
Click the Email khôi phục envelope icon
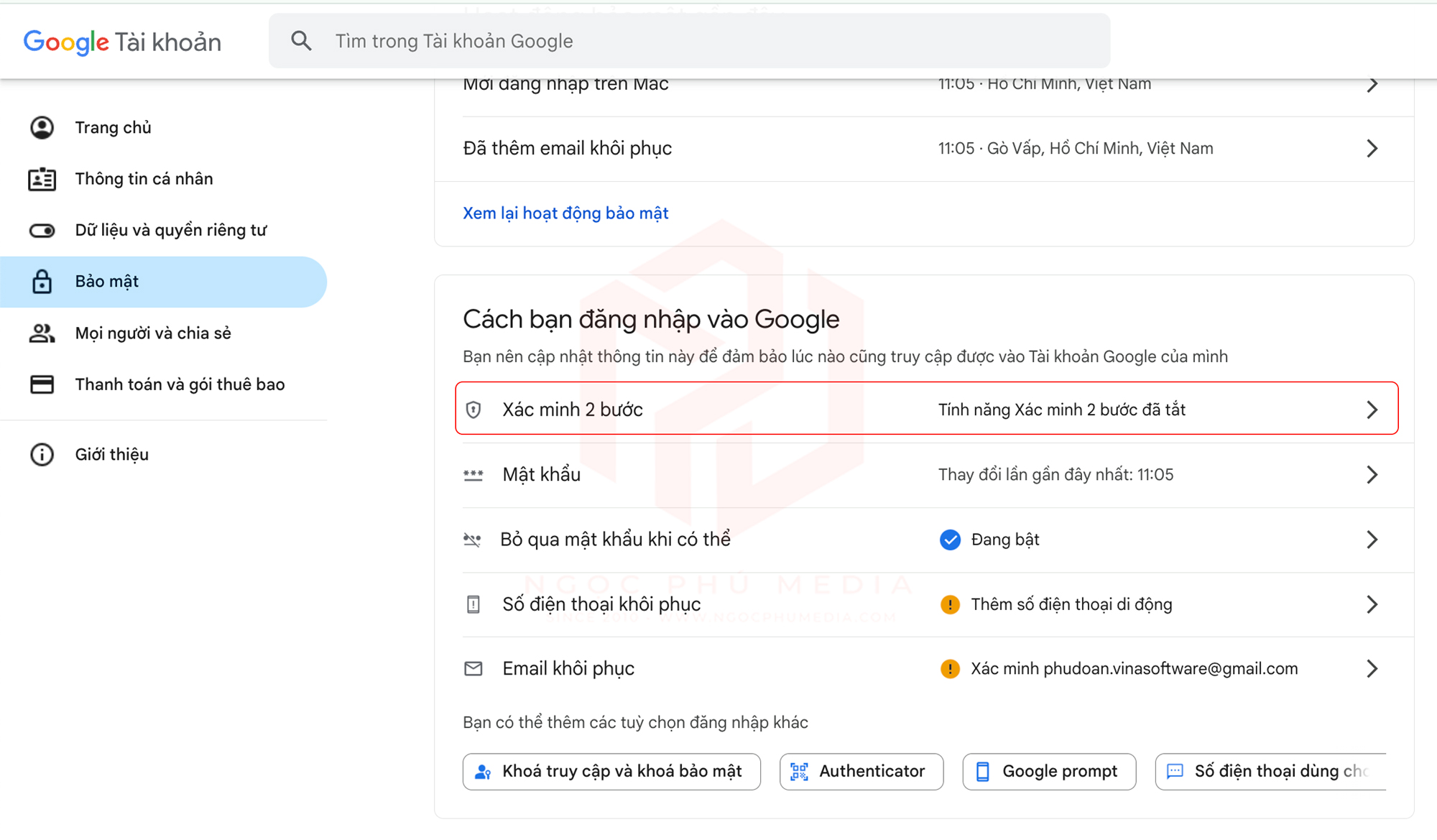473,669
